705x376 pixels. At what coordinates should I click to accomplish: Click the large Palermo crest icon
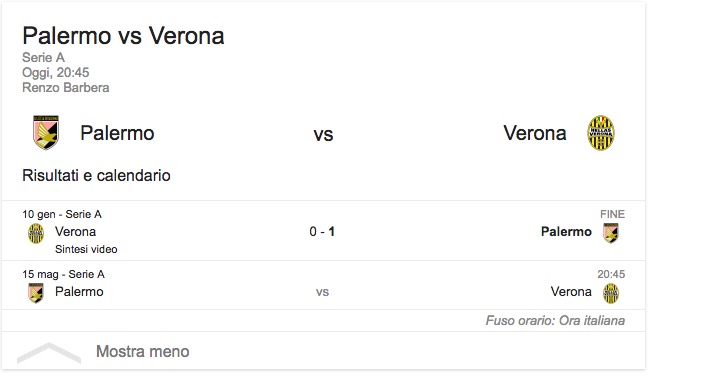tap(46, 132)
